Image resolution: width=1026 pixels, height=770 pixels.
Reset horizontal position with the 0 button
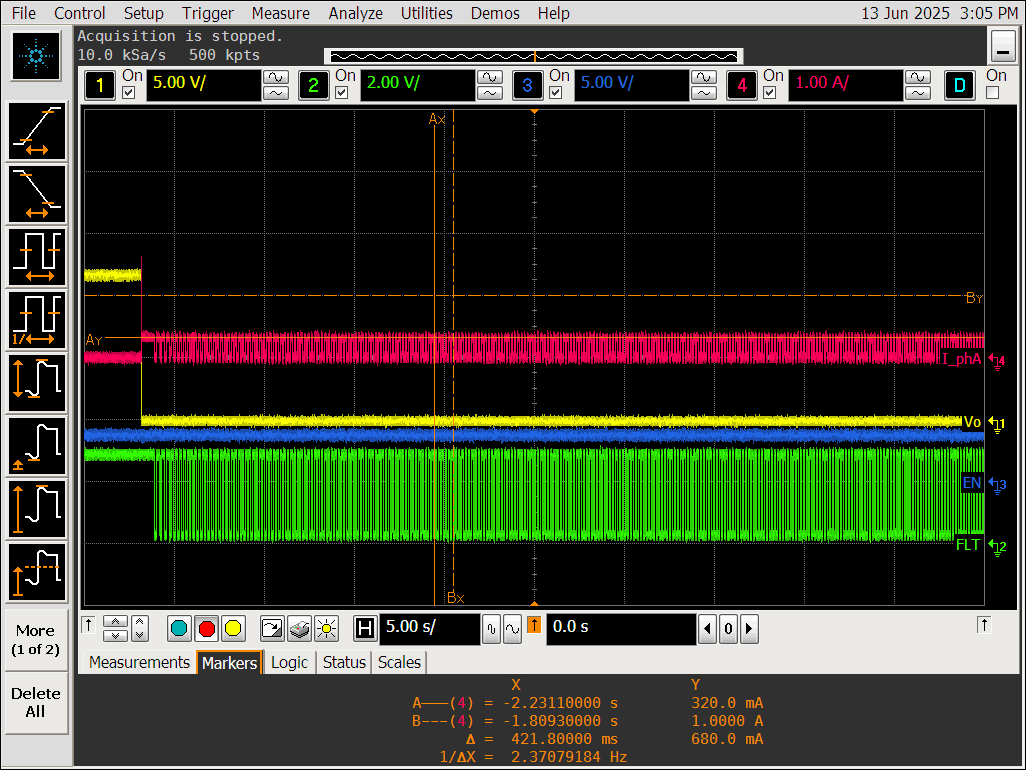728,629
